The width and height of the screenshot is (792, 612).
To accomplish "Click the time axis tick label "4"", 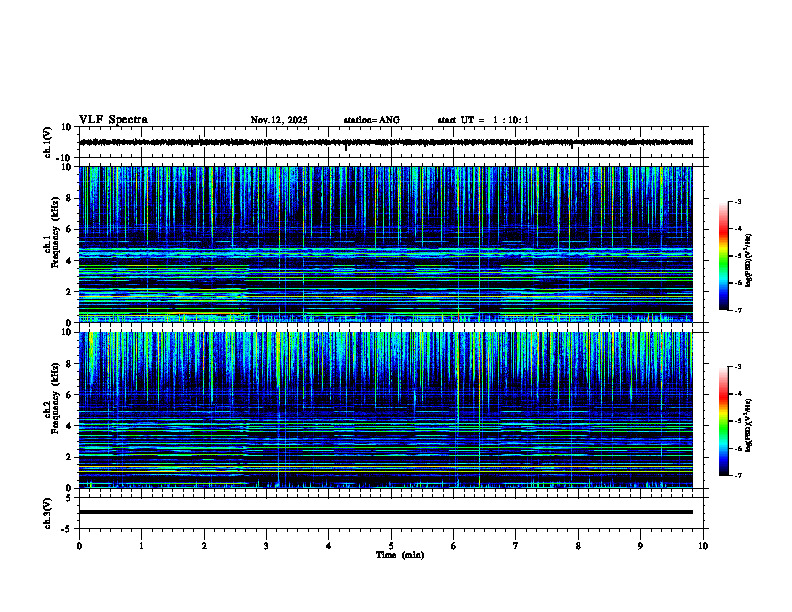I will coord(329,546).
